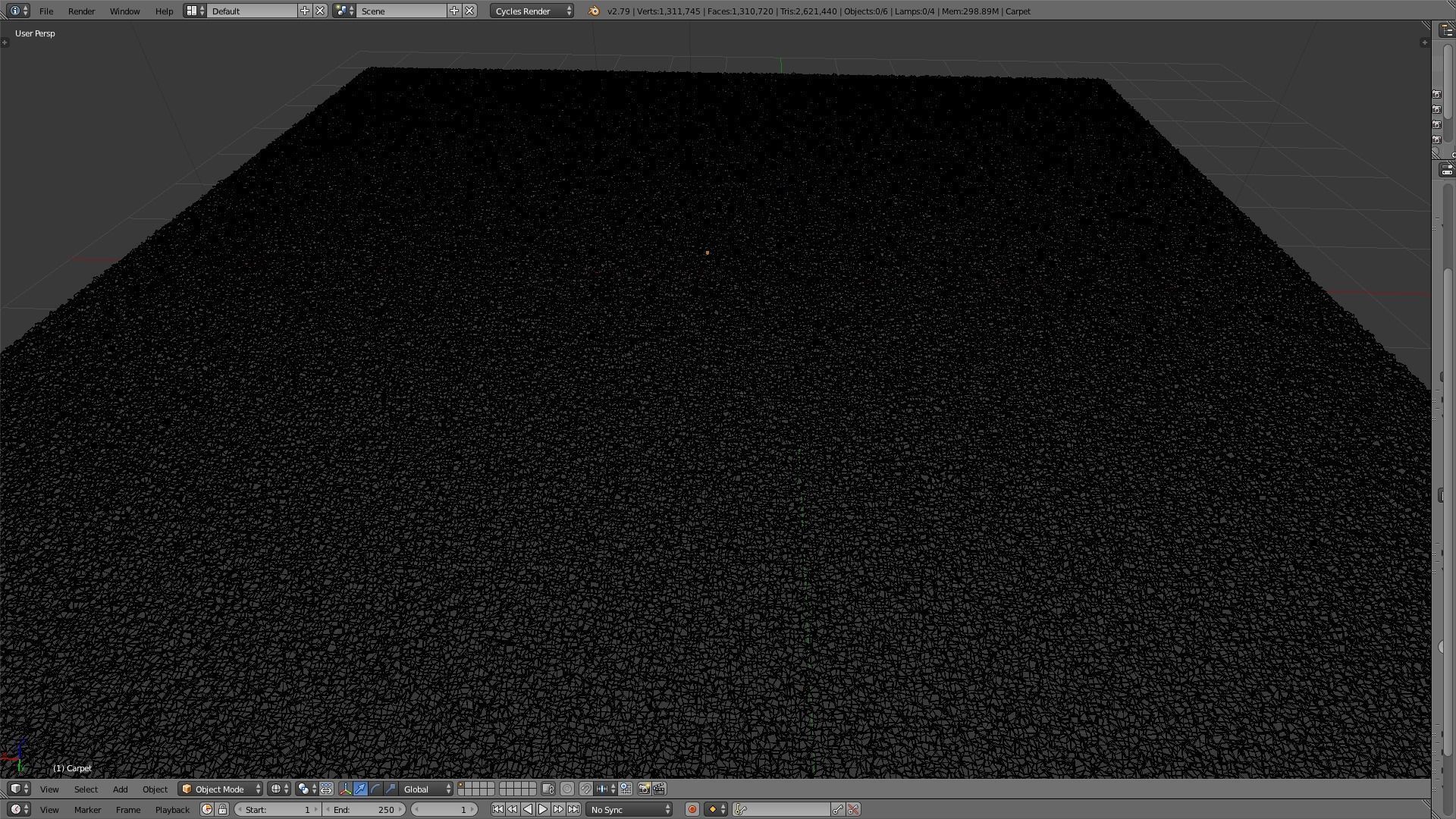Jump to next keyframe
The height and width of the screenshot is (819, 1456).
558,809
